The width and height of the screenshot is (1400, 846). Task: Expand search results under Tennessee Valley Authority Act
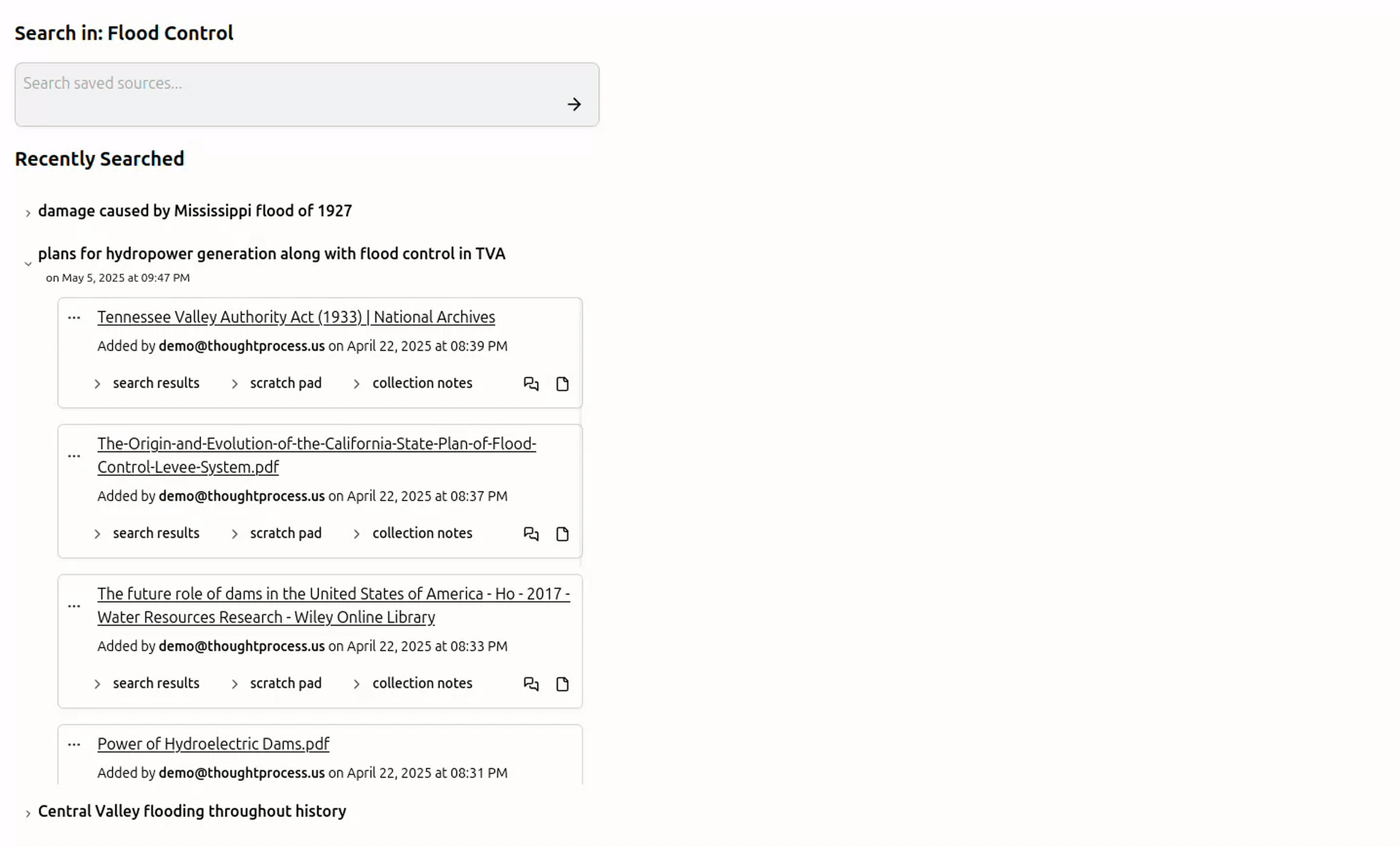point(147,384)
